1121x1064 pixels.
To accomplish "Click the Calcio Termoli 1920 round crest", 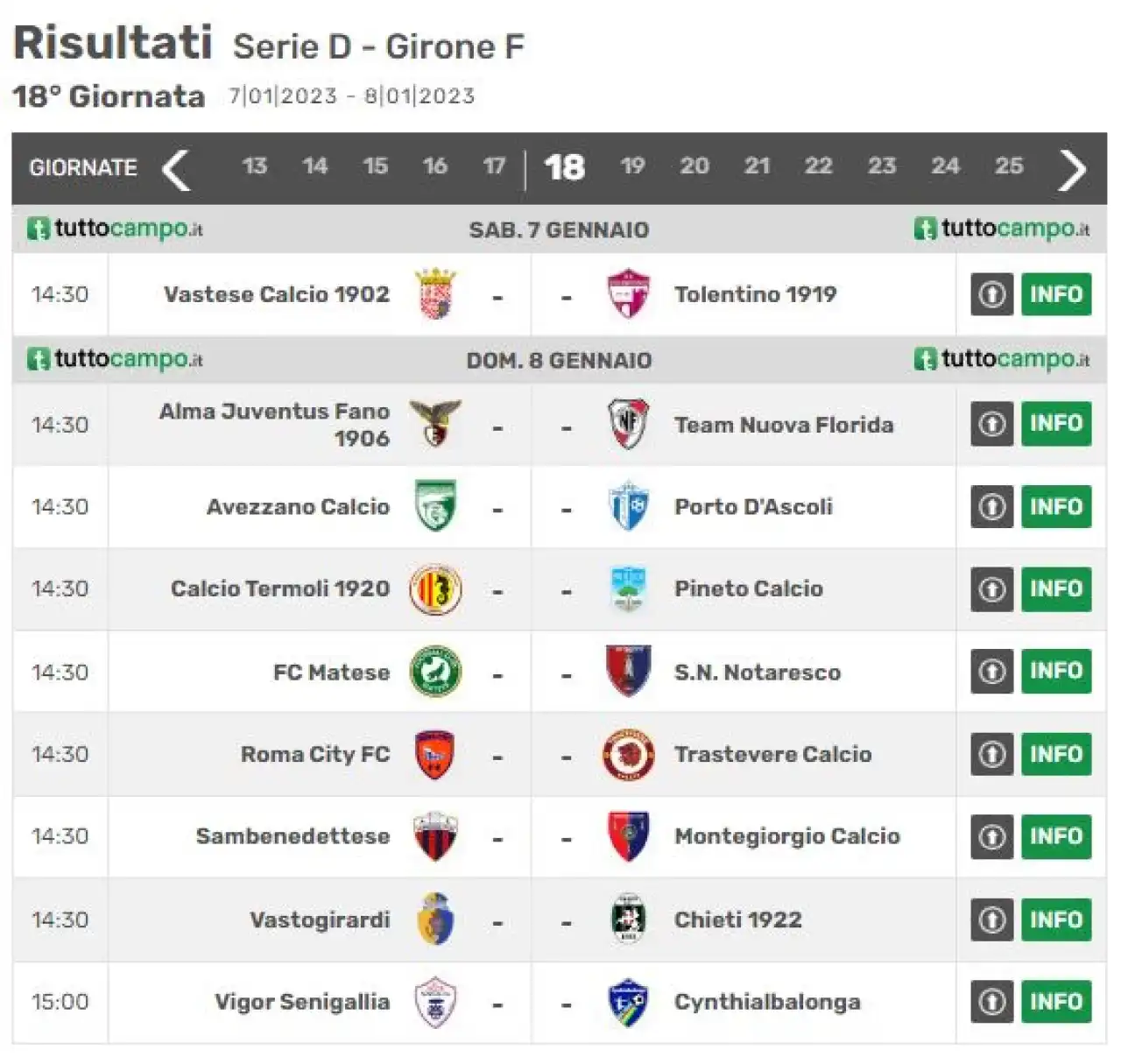I will click(435, 589).
